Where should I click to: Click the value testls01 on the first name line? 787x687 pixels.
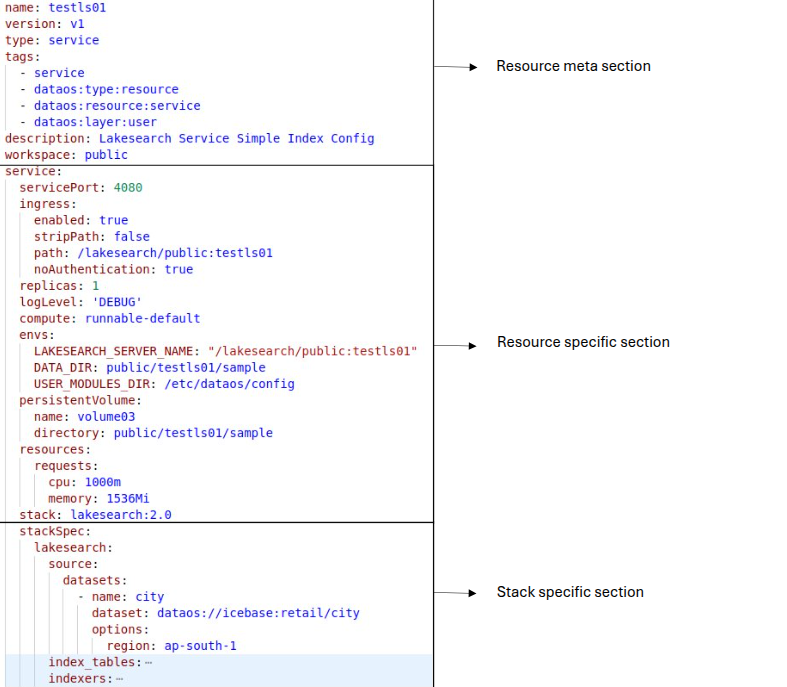(77, 8)
